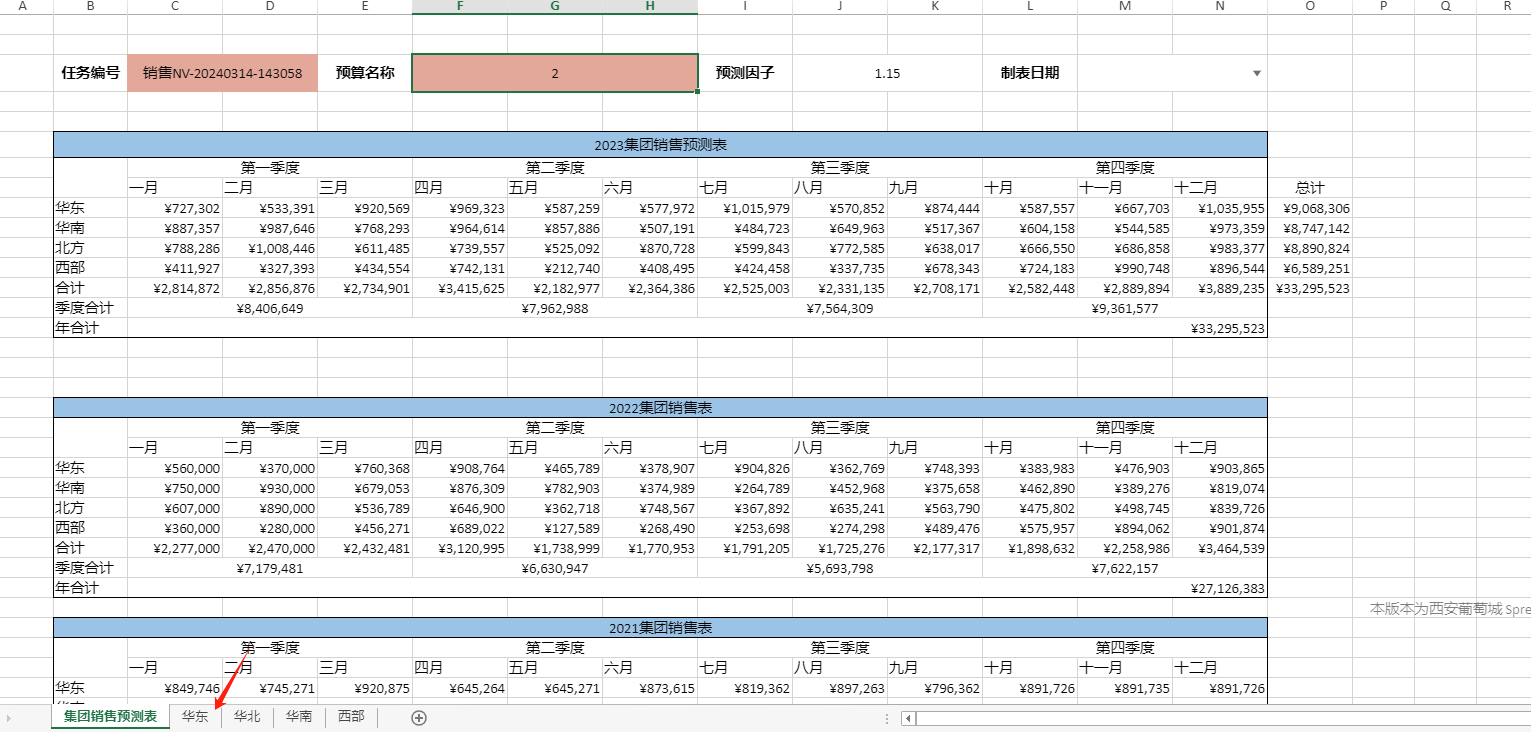
Task: Select the 2023 table's 北方 row label
Action: click(90, 249)
